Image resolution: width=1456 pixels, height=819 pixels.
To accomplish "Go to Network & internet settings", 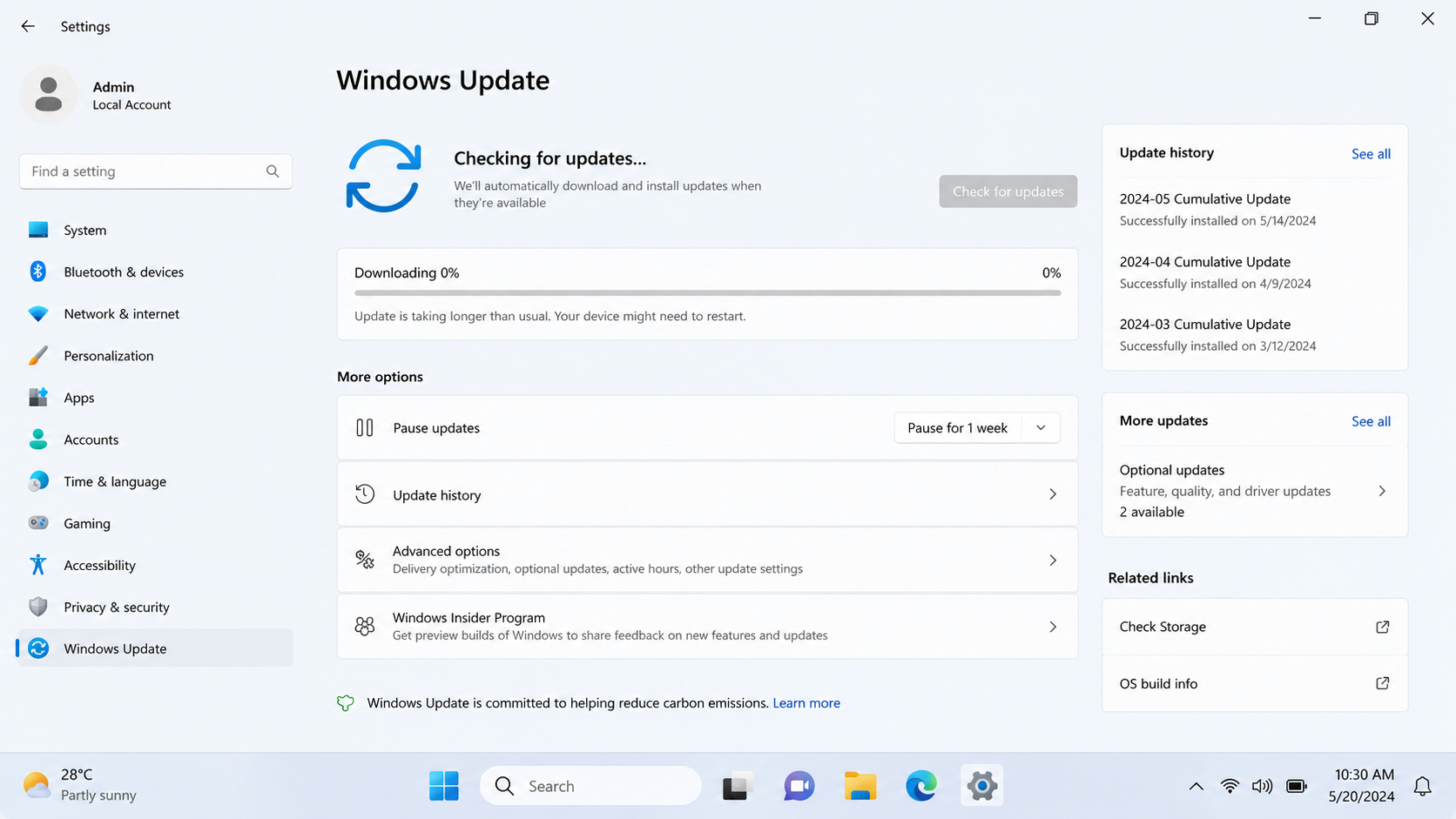I will tap(155, 313).
